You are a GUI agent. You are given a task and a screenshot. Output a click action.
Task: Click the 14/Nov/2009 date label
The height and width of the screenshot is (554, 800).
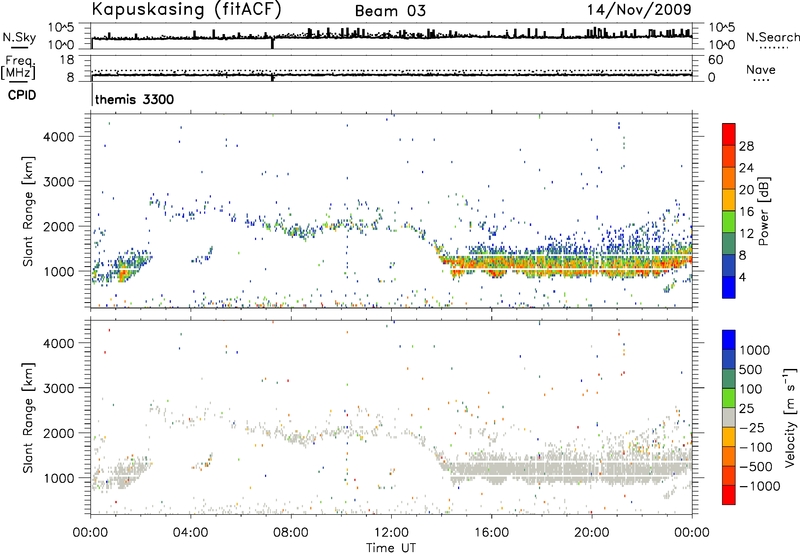(x=639, y=10)
